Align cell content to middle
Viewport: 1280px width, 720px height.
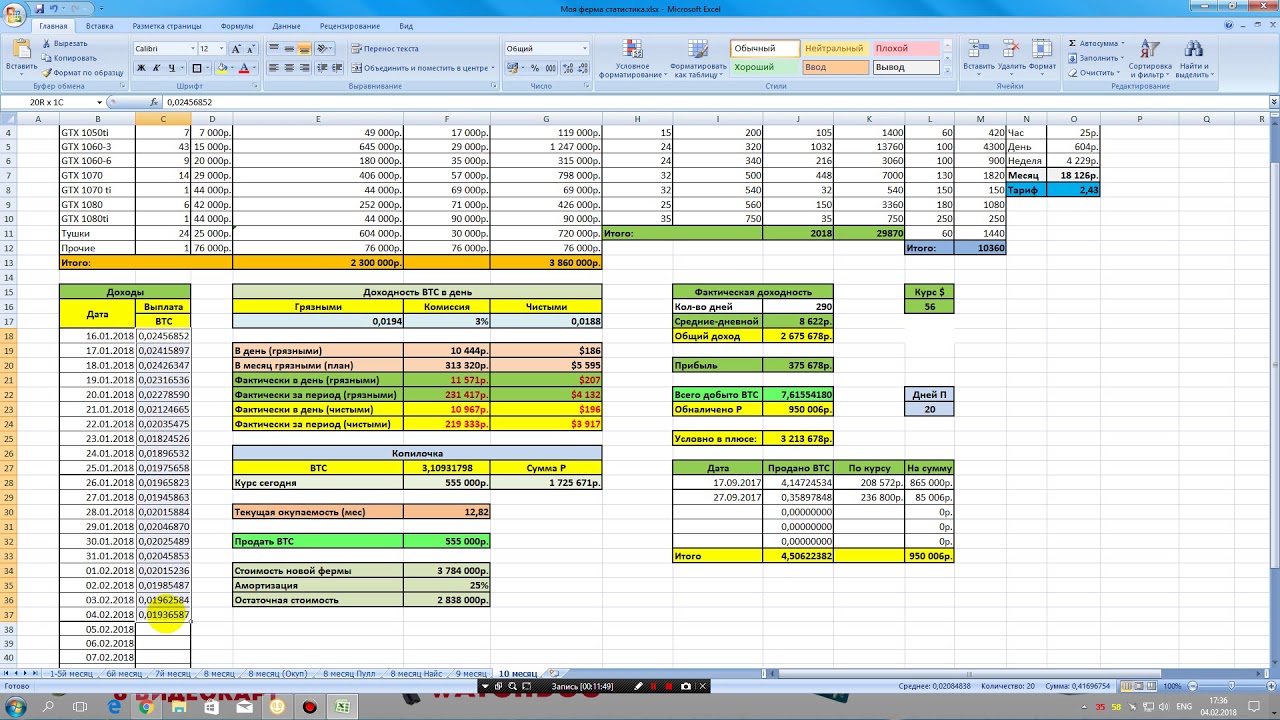tap(289, 48)
